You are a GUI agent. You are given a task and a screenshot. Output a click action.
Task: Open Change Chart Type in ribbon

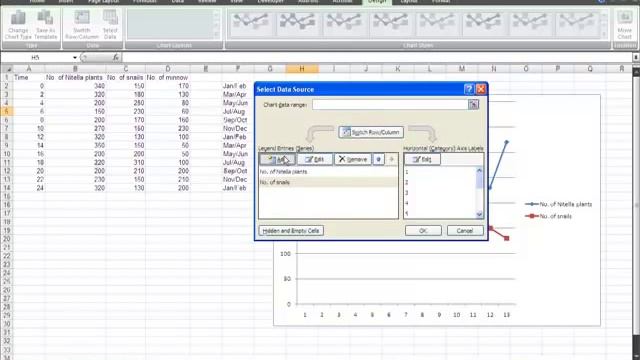click(18, 24)
